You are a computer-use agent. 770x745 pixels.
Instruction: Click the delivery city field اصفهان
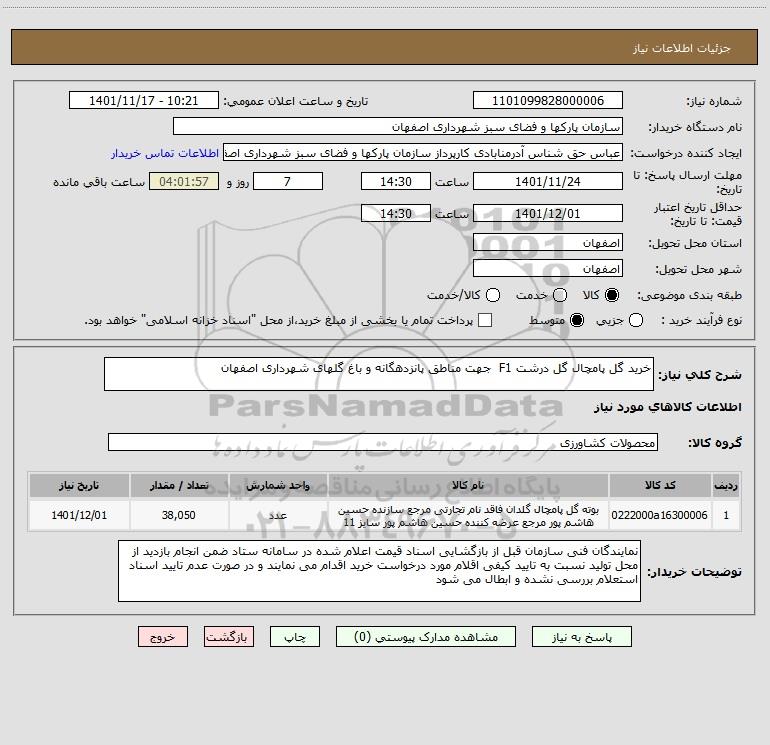click(x=548, y=269)
